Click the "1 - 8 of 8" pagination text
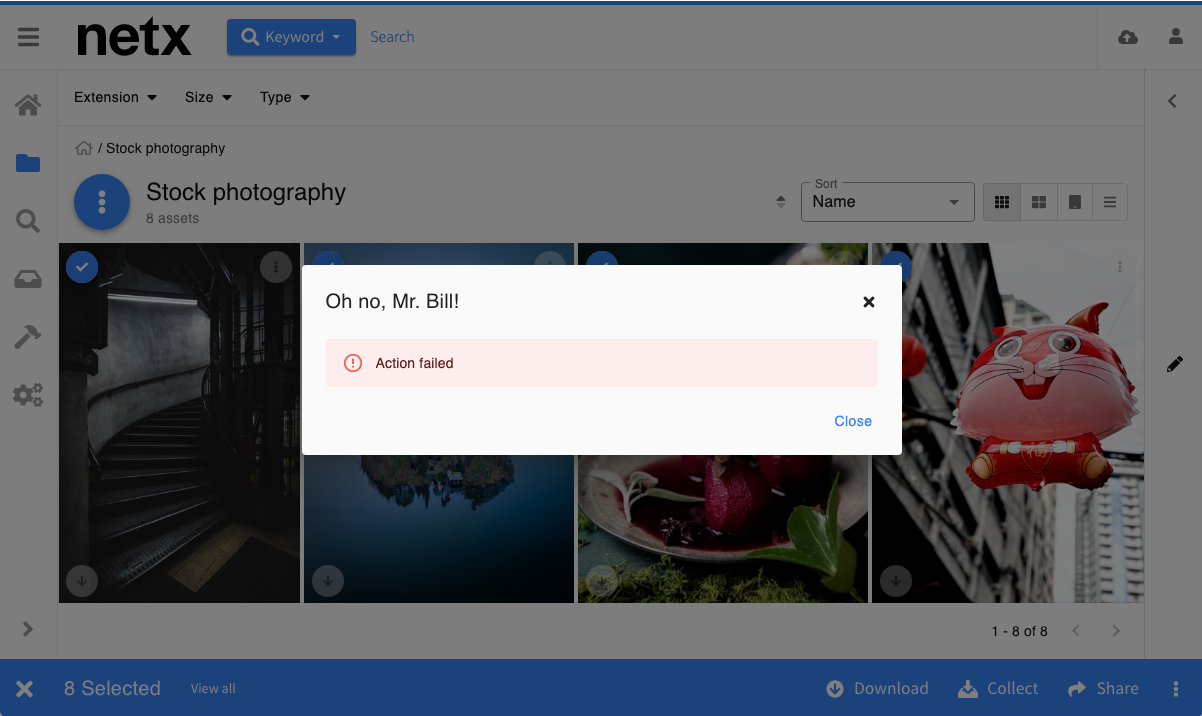Viewport: 1202px width, 716px height. pyautogui.click(x=1020, y=631)
